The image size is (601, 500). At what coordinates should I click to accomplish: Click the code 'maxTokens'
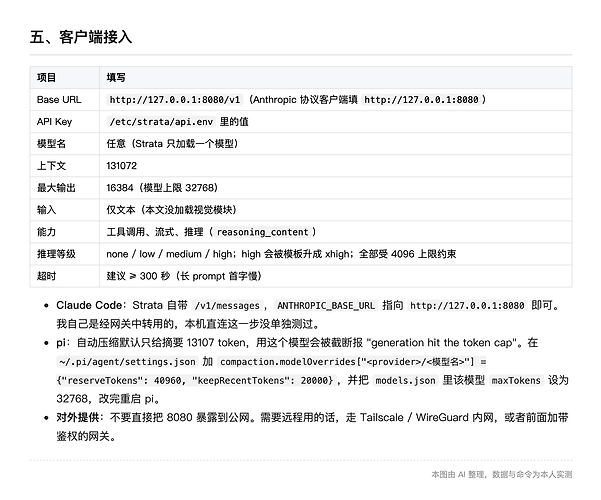click(x=516, y=380)
